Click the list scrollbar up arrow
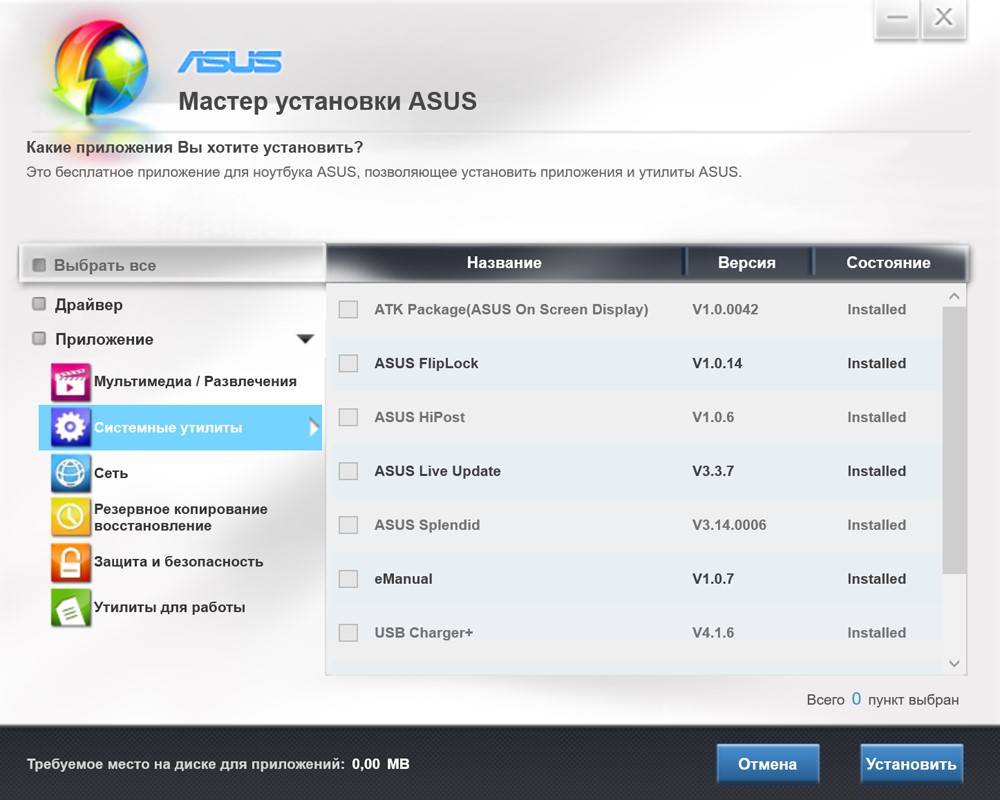1000x800 pixels. 954,296
